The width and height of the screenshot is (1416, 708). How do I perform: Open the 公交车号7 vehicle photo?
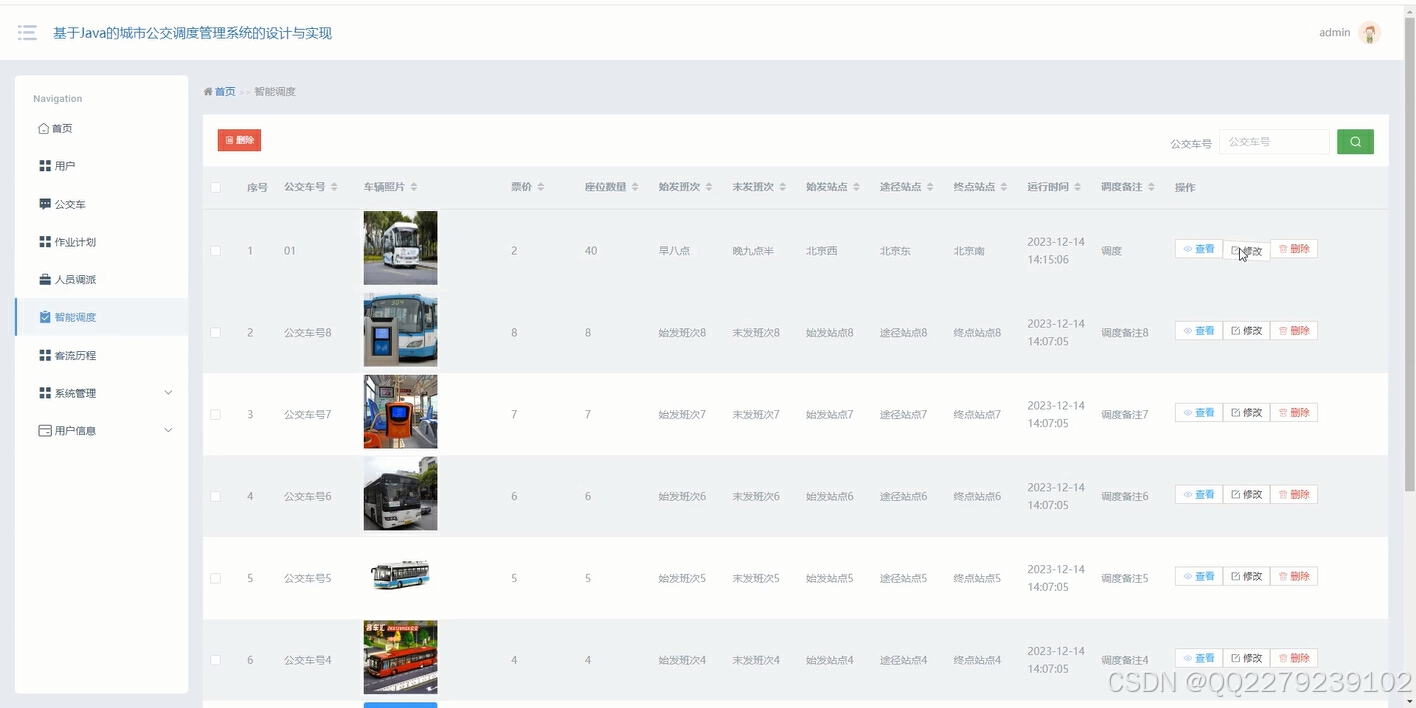click(x=400, y=412)
